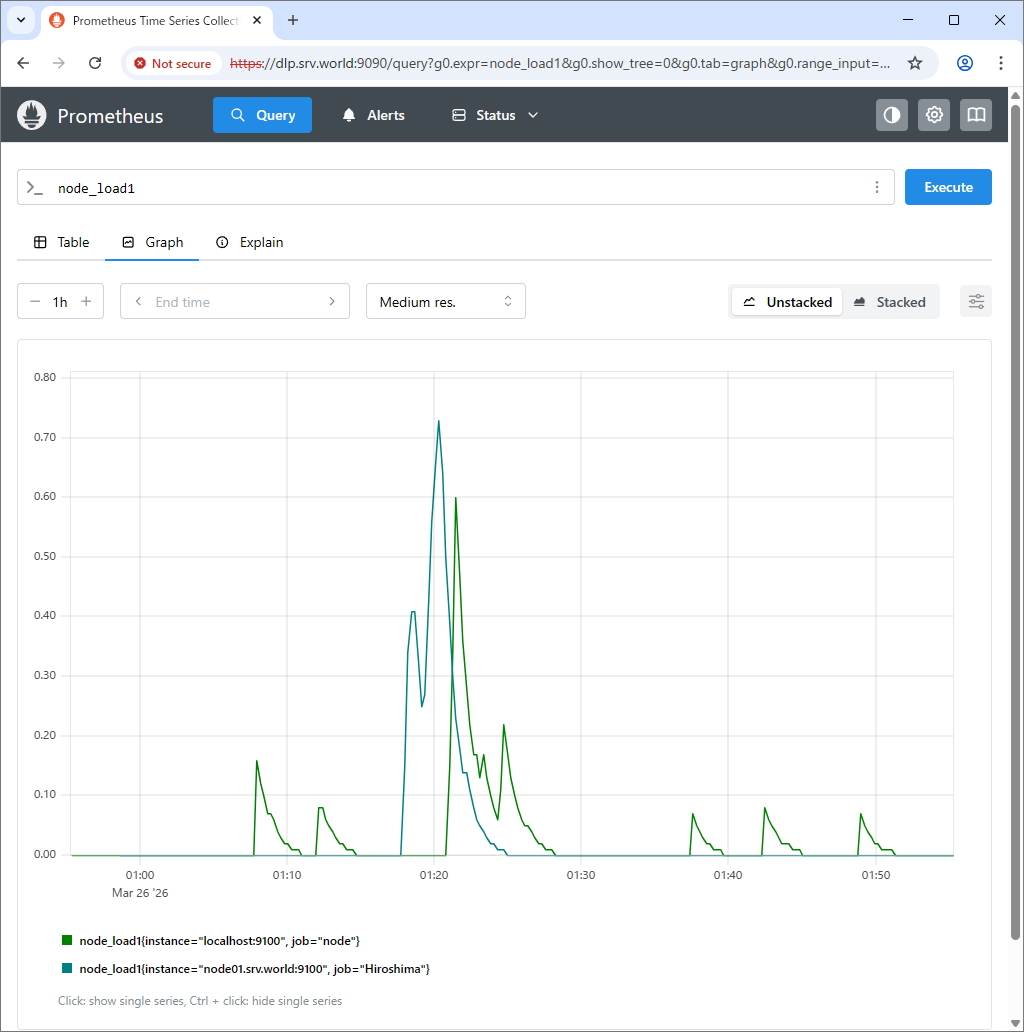Open a new browser tab
Viewport: 1024px width, 1032px height.
coord(293,20)
